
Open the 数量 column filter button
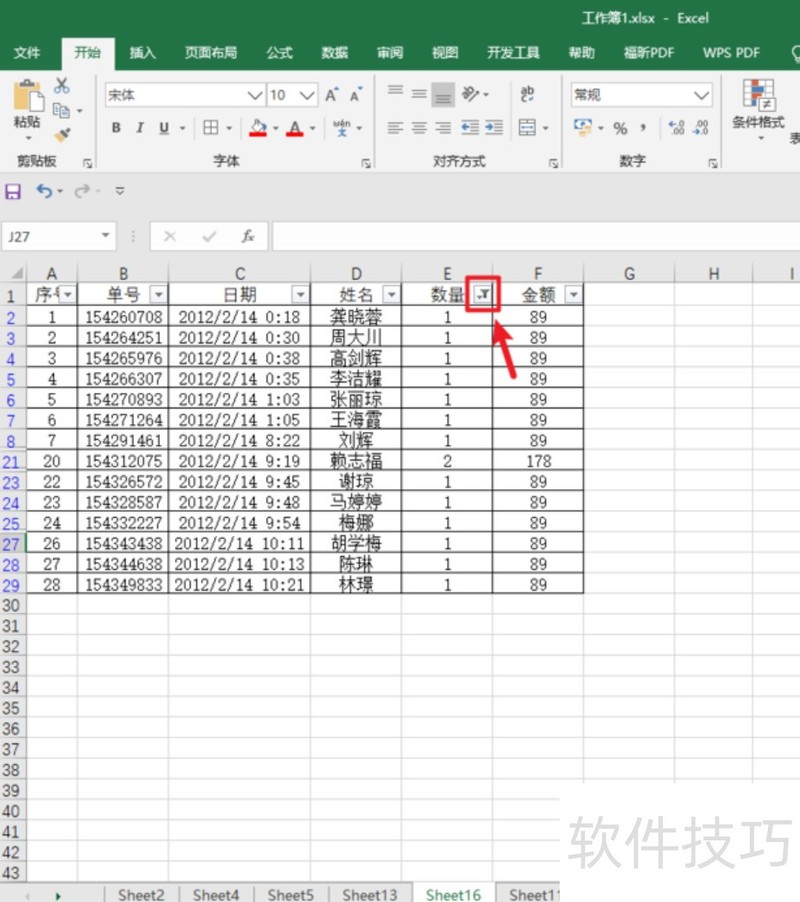click(483, 295)
